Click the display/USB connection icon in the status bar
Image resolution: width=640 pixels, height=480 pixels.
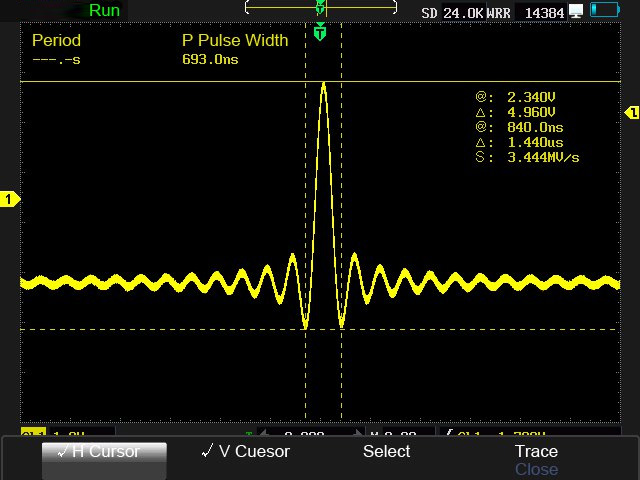coord(576,11)
